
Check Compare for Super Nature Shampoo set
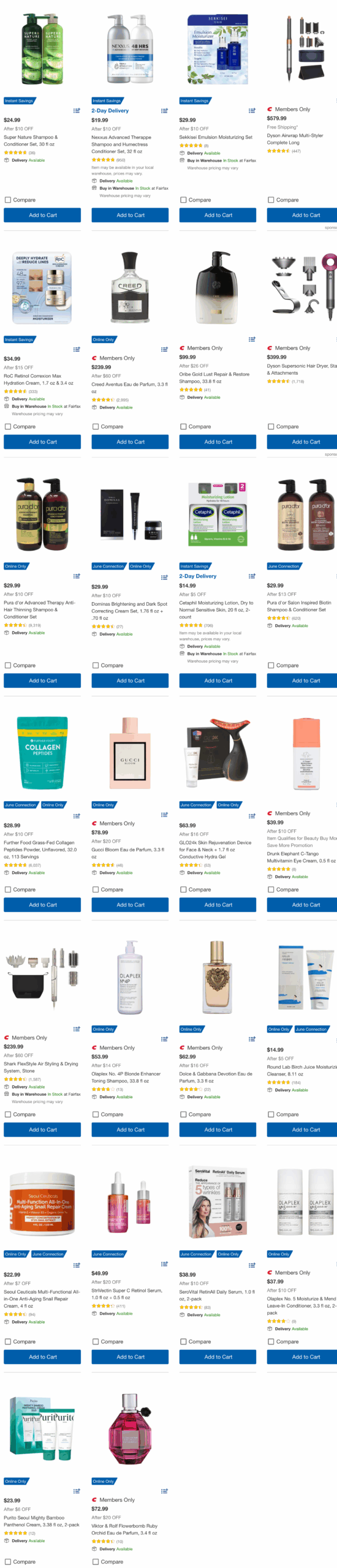point(8,200)
